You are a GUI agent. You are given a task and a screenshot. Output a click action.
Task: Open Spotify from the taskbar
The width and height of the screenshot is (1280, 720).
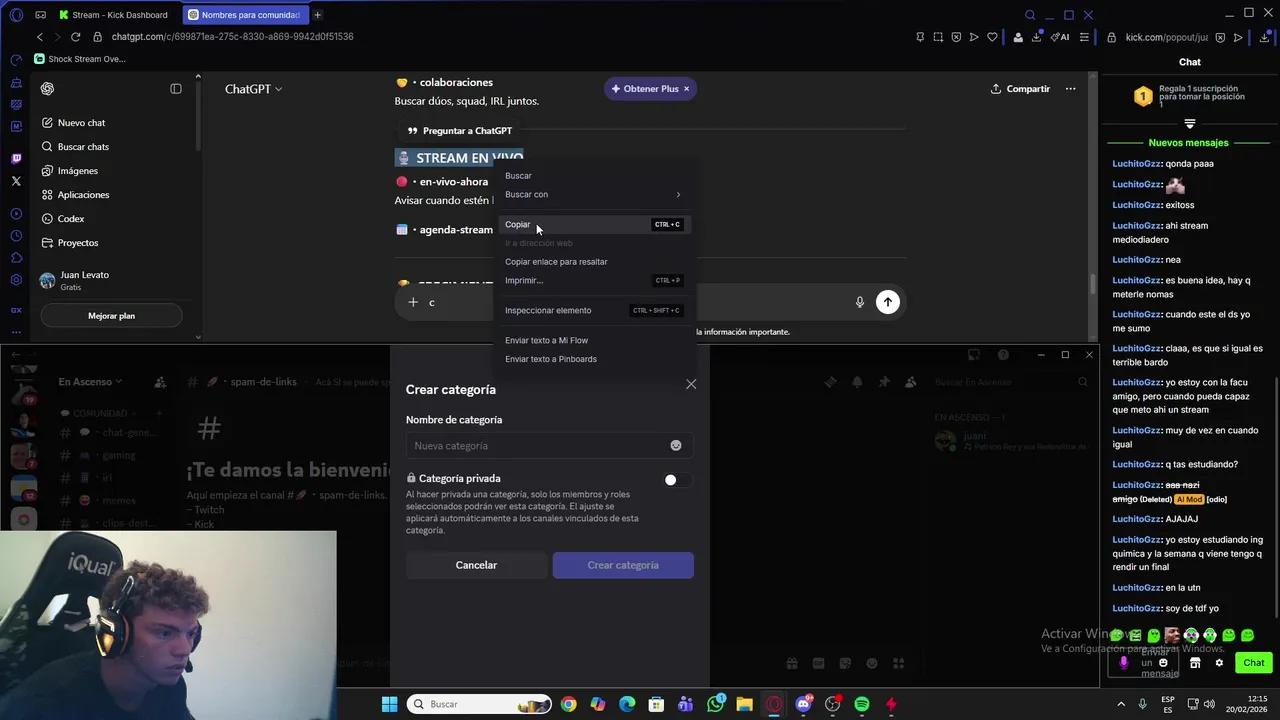862,704
